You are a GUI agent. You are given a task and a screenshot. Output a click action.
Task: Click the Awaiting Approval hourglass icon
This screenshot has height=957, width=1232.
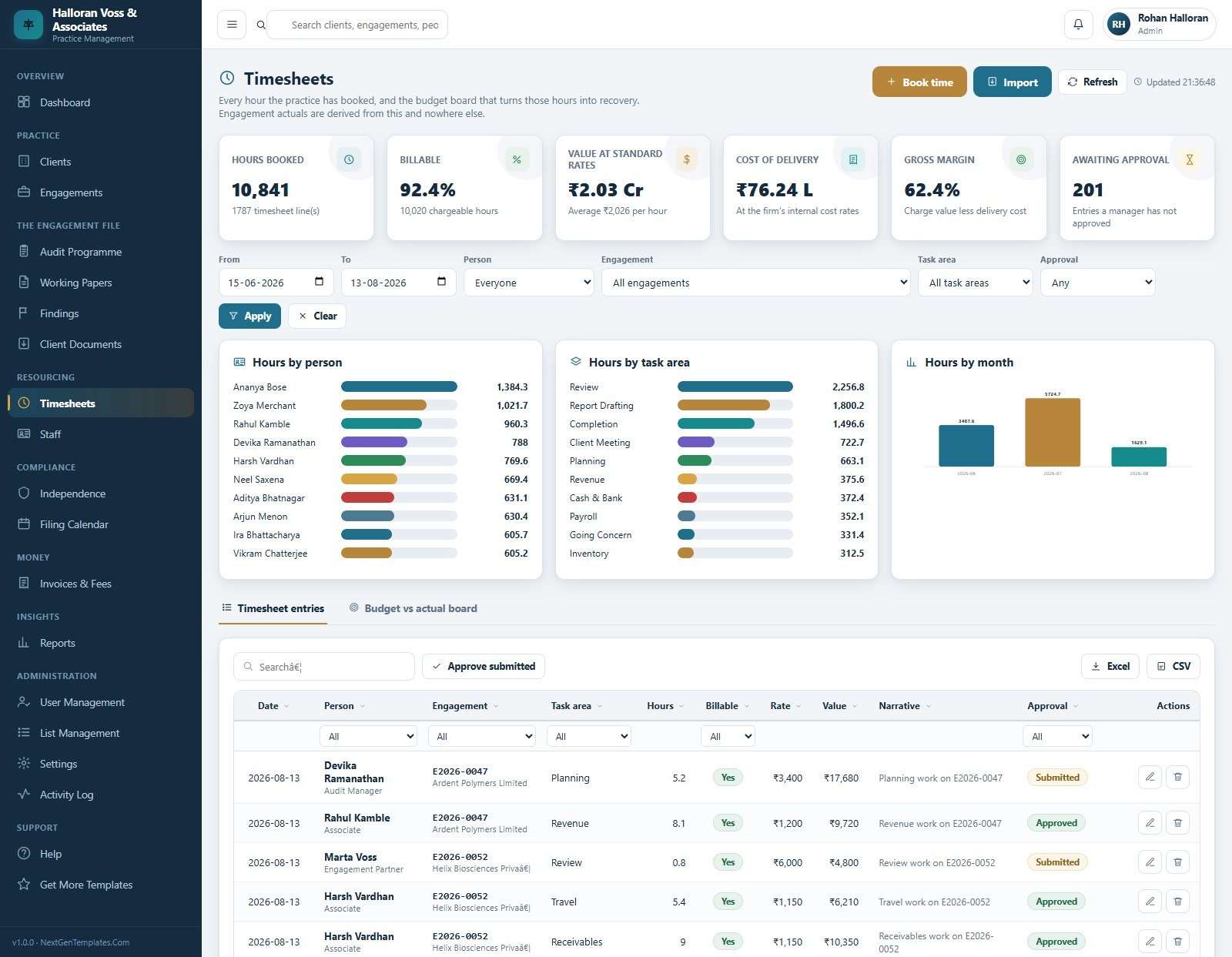1190,159
